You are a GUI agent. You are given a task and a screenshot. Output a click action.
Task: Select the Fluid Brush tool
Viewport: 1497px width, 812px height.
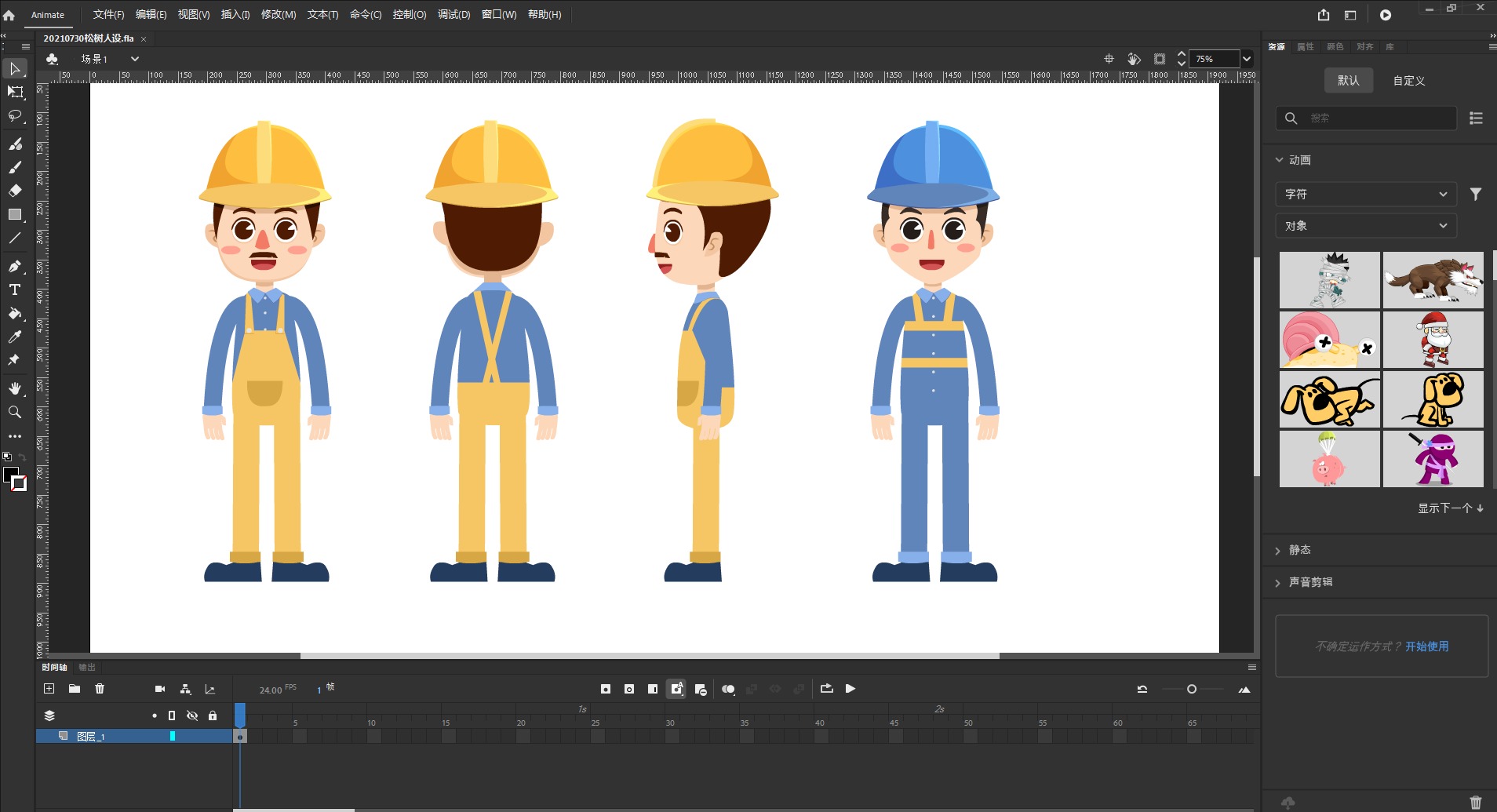[x=15, y=144]
